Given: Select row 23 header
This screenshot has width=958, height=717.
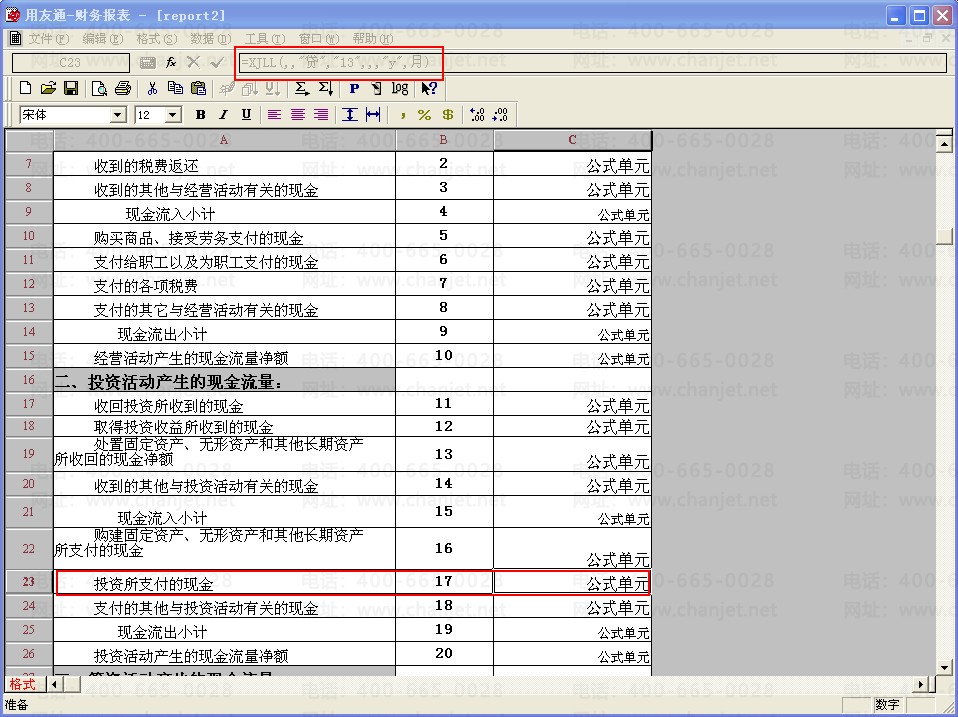Looking at the screenshot, I should point(29,581).
